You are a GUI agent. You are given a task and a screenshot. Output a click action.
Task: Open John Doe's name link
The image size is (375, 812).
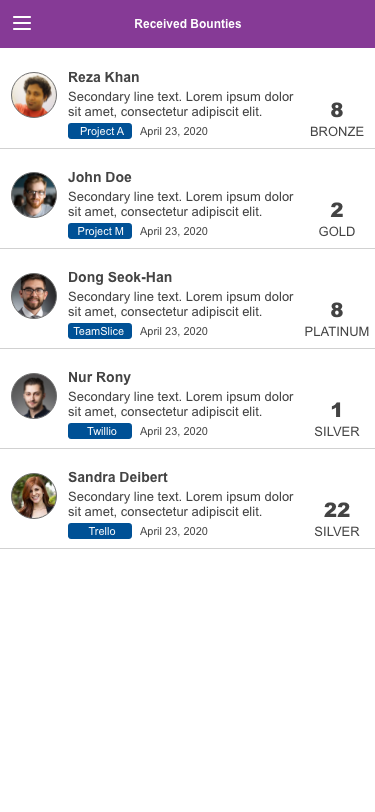(100, 177)
